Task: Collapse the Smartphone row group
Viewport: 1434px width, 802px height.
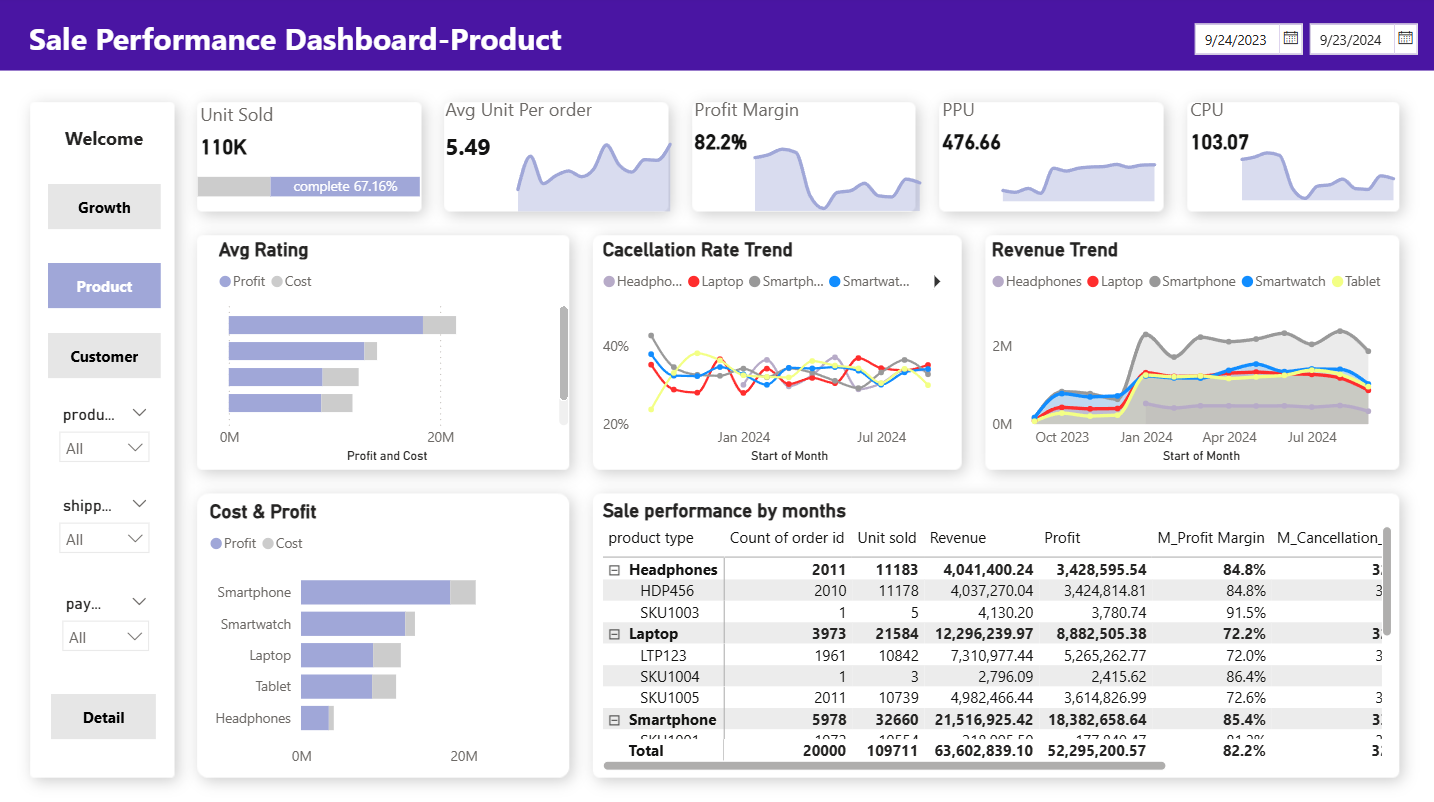Action: (x=614, y=720)
